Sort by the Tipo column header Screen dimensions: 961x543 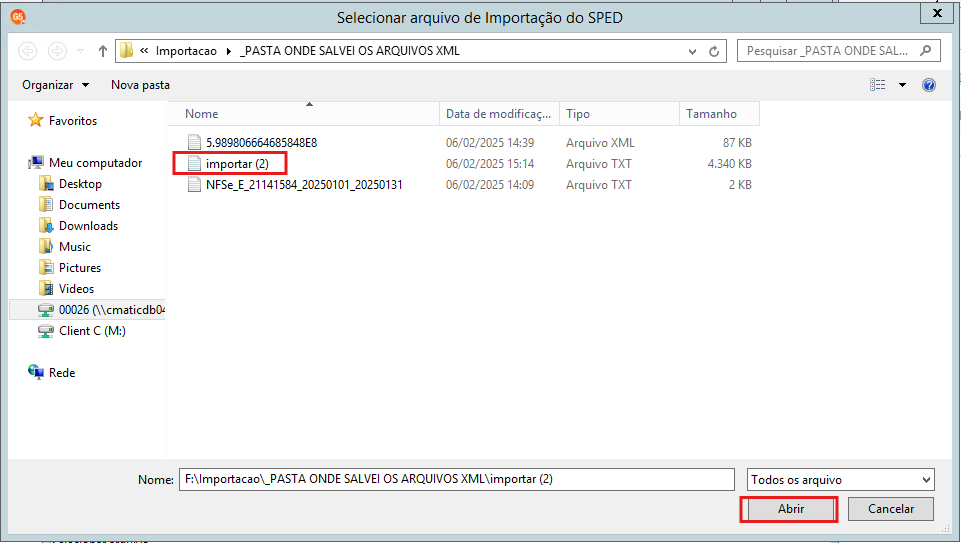(620, 114)
